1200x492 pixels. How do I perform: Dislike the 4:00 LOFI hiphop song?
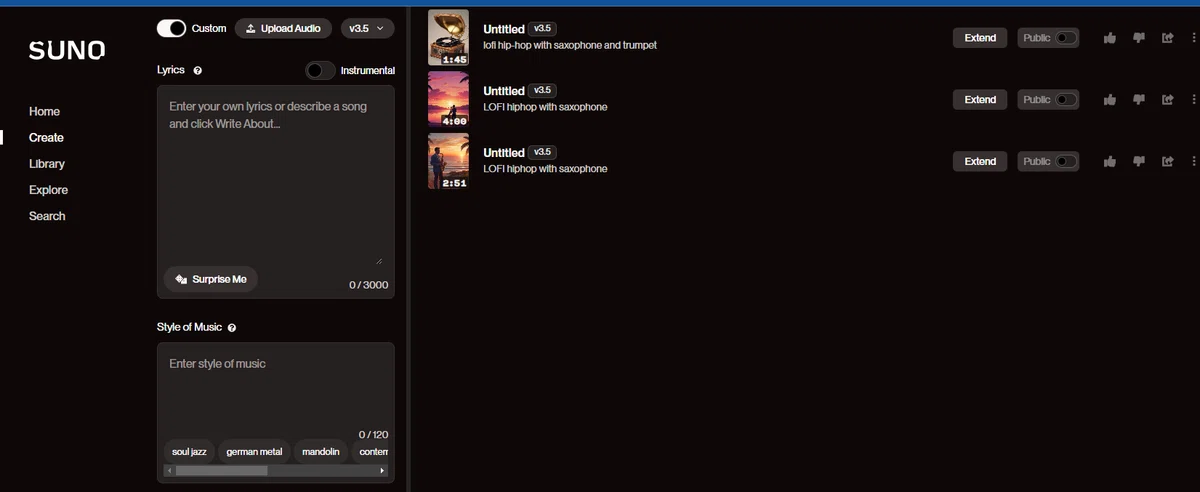[x=1139, y=100]
